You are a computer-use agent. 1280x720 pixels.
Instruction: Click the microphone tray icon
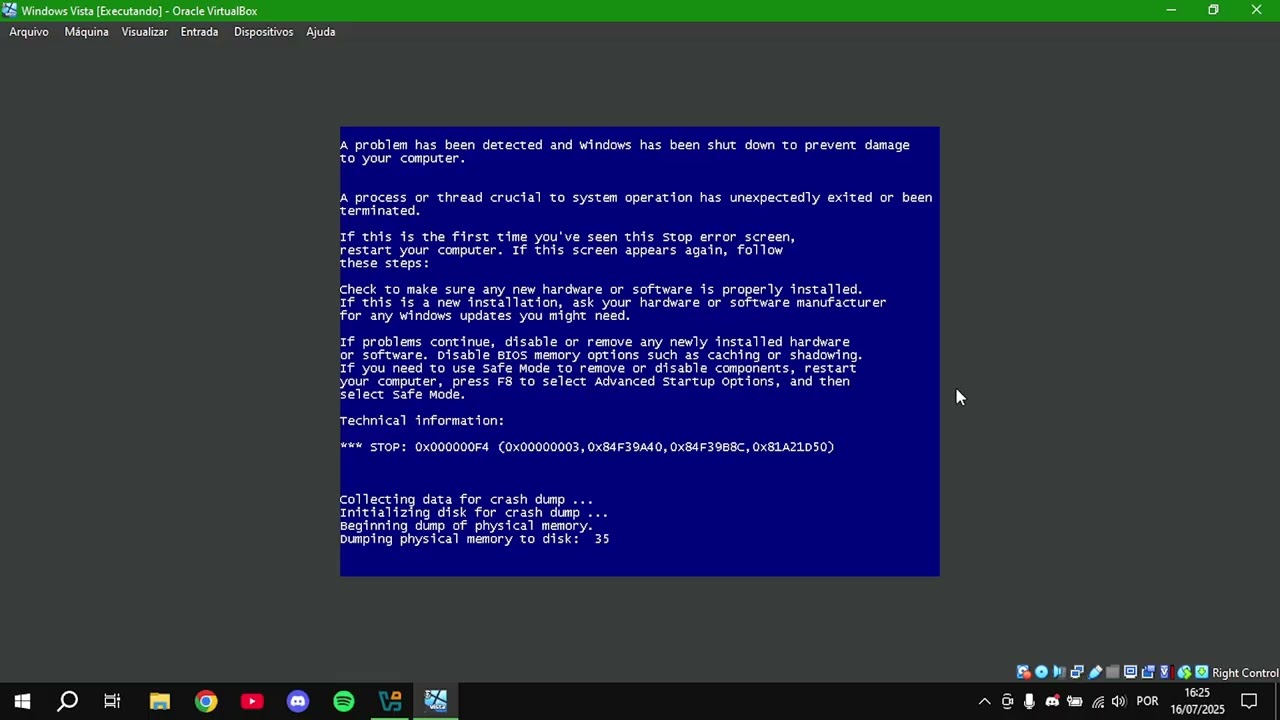[x=1029, y=702]
